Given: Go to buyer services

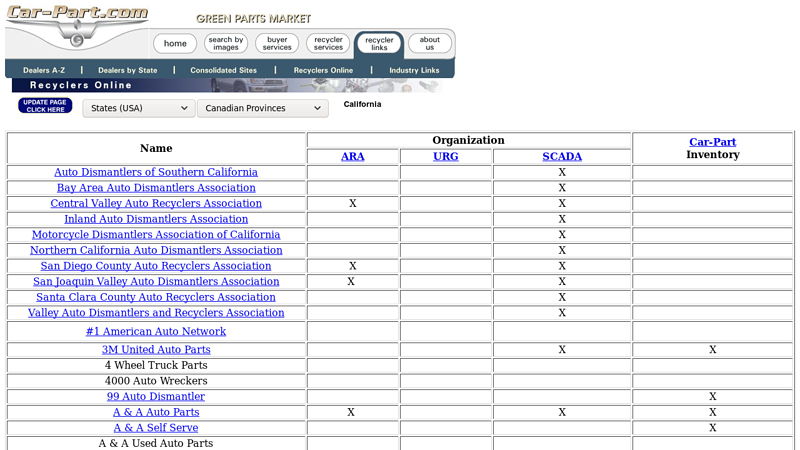Looking at the screenshot, I should (x=277, y=44).
